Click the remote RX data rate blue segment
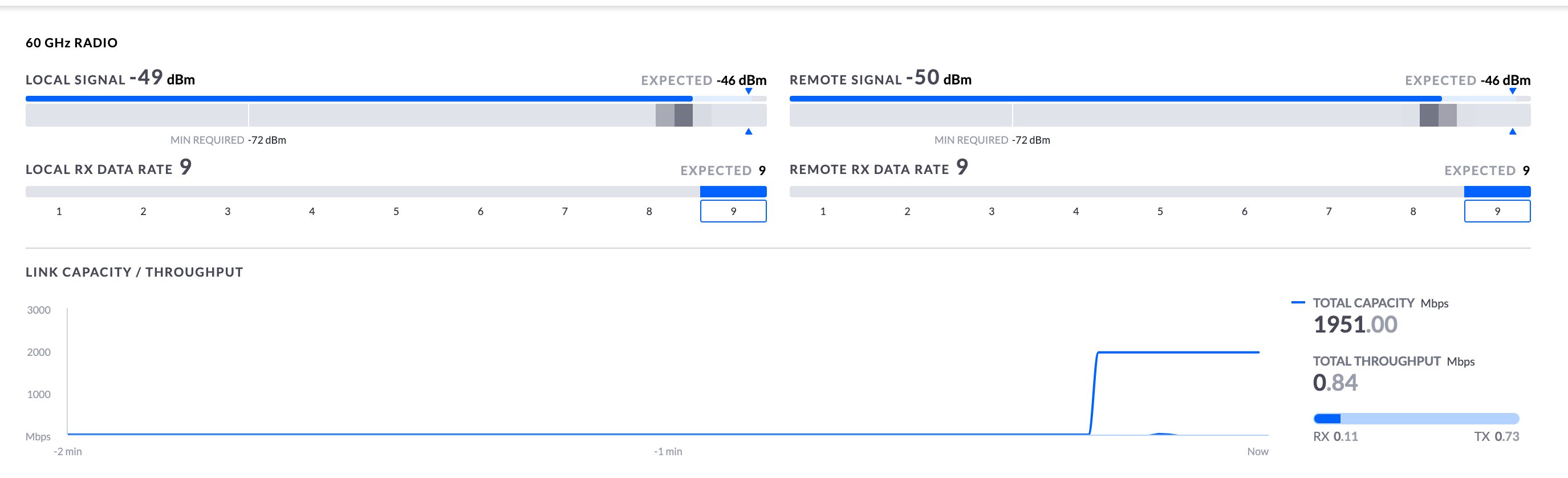 point(1497,192)
